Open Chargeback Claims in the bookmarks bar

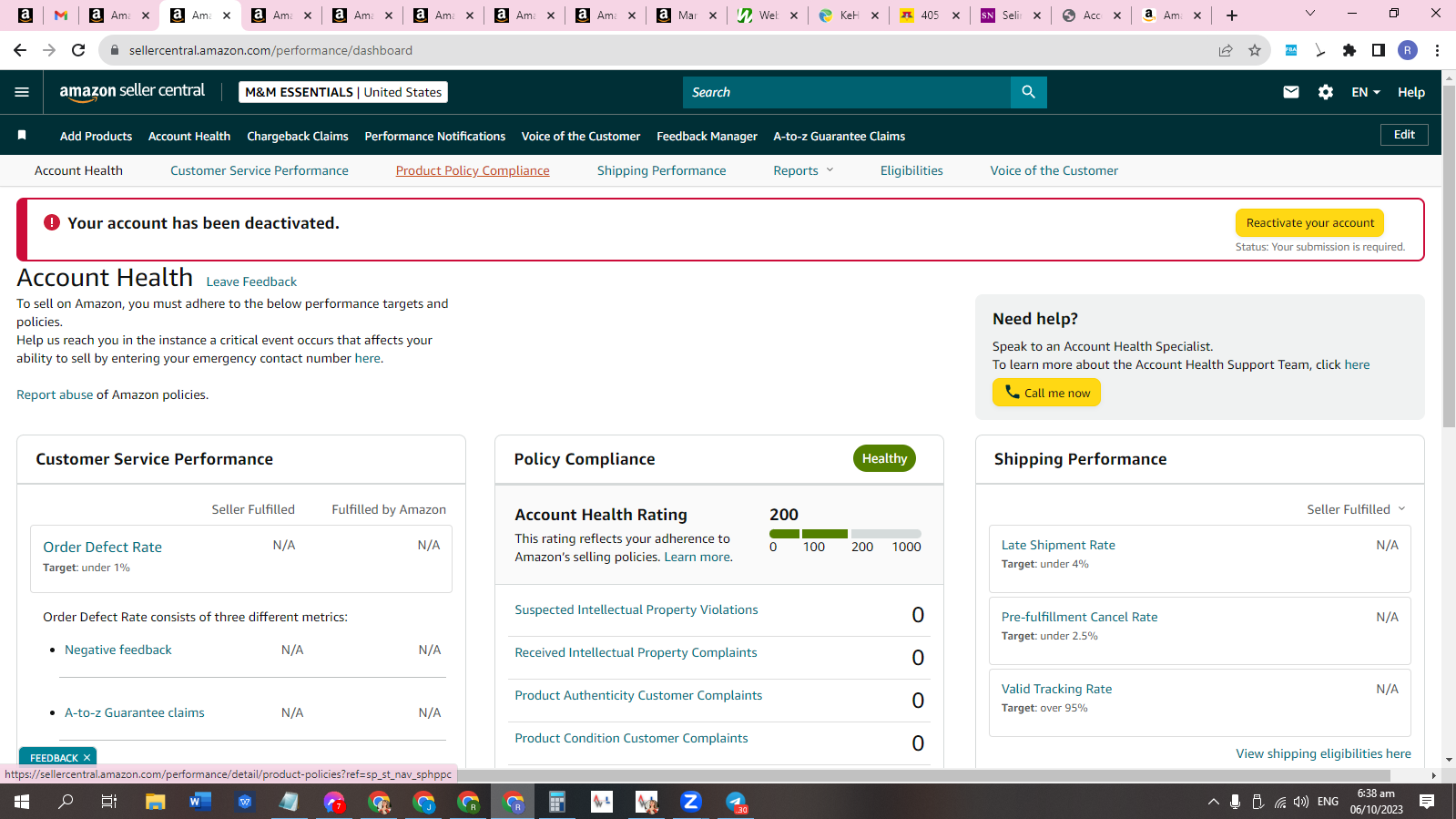coord(298,136)
